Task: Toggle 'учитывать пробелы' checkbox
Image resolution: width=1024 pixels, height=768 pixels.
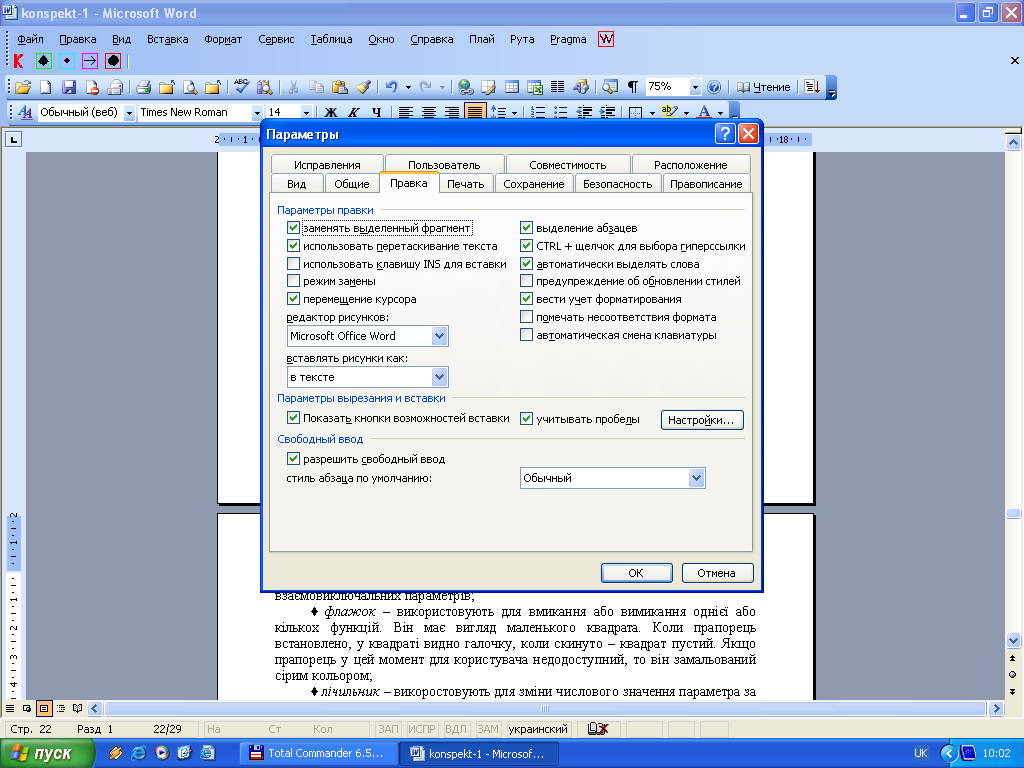Action: pos(526,419)
